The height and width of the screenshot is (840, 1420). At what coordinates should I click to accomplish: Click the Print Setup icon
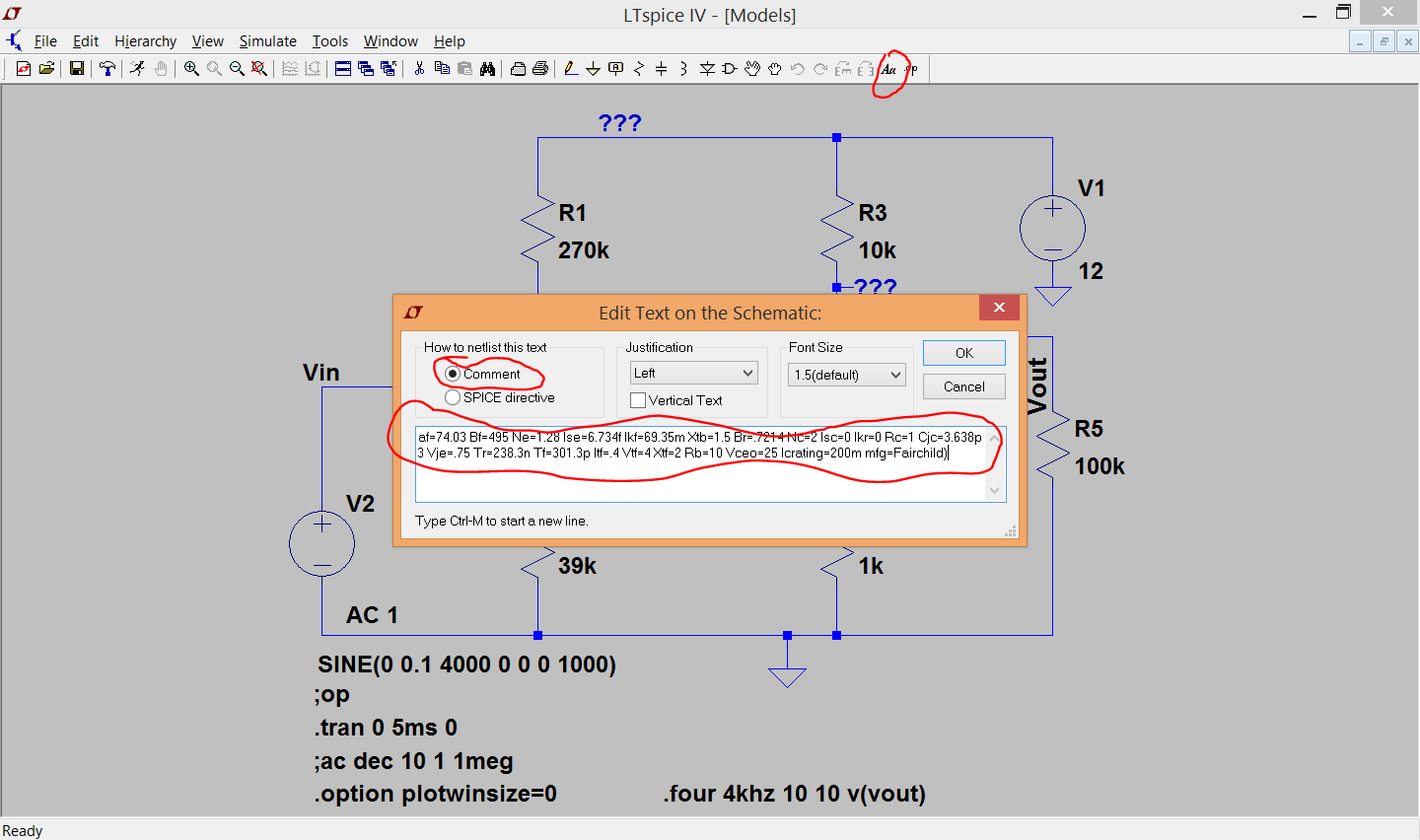[x=518, y=69]
